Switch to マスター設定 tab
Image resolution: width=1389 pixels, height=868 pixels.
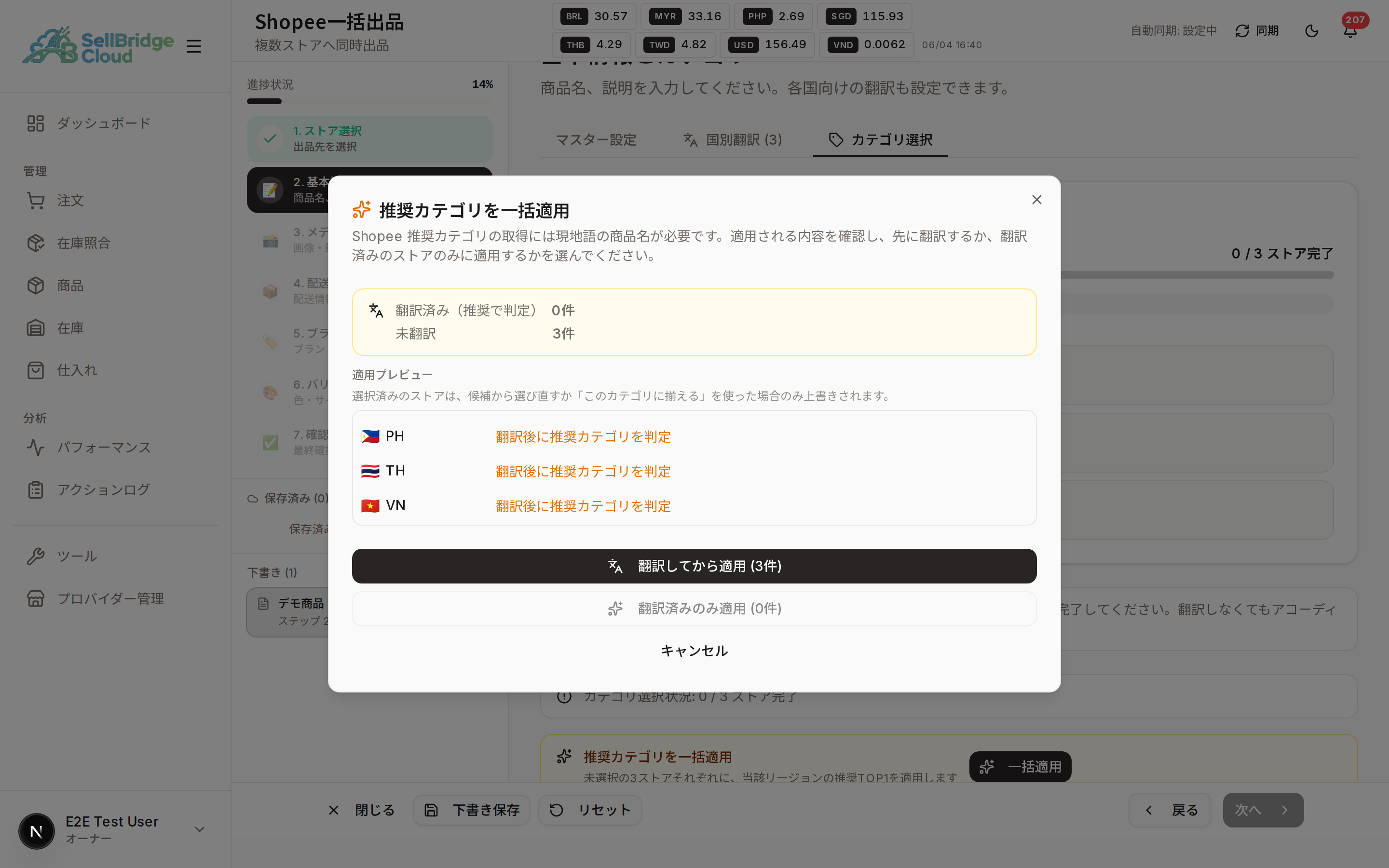click(x=596, y=139)
